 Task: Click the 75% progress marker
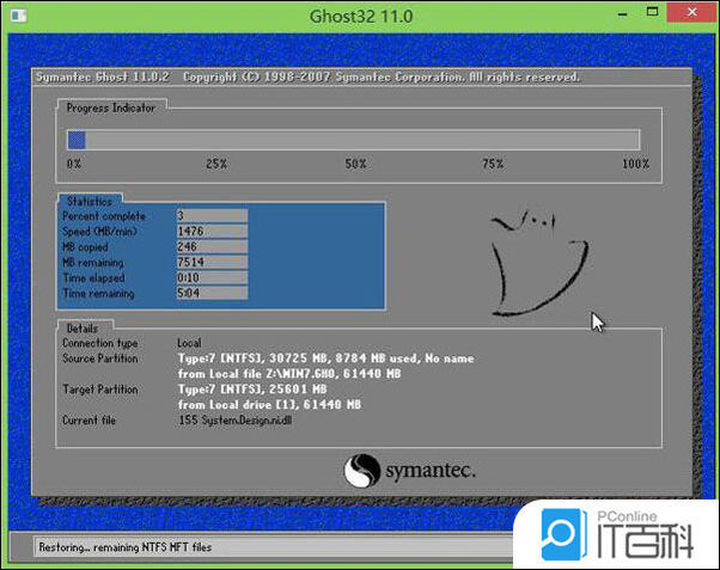(493, 164)
